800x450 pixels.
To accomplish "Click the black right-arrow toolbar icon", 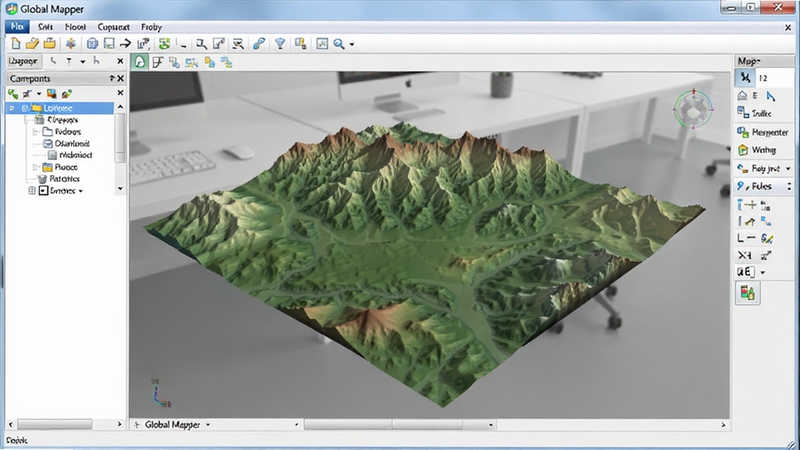I will 125,44.
